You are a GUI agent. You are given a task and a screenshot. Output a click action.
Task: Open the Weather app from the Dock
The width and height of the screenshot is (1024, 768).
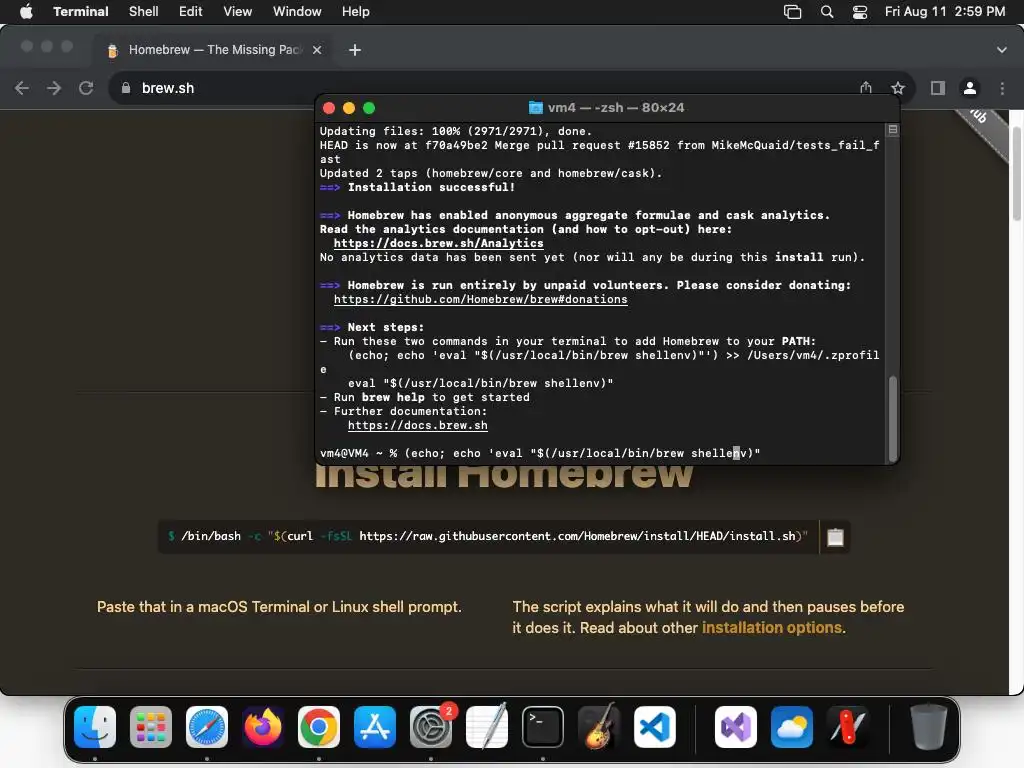[792, 727]
